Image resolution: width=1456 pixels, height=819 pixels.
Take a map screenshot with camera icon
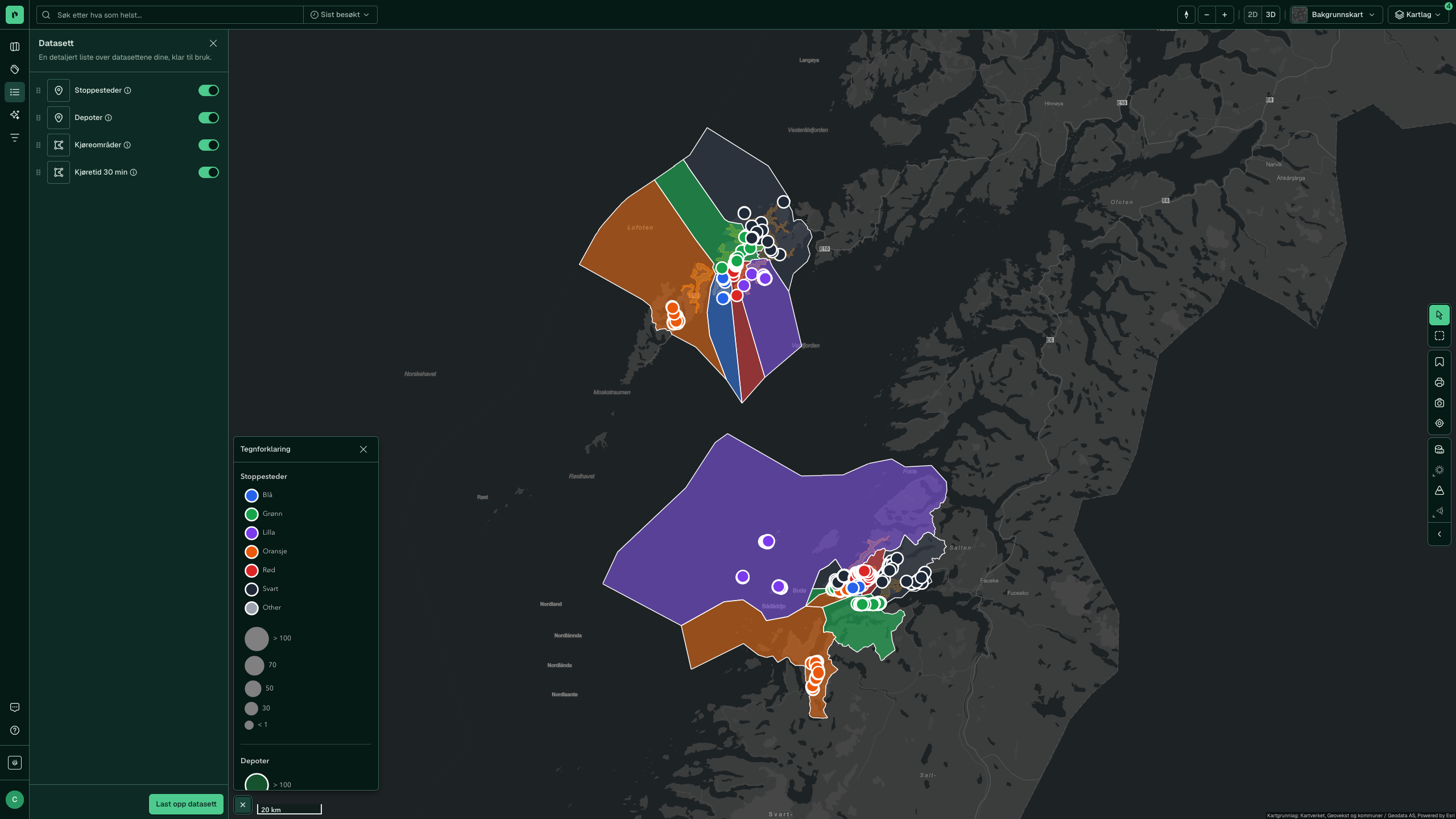coord(1439,403)
